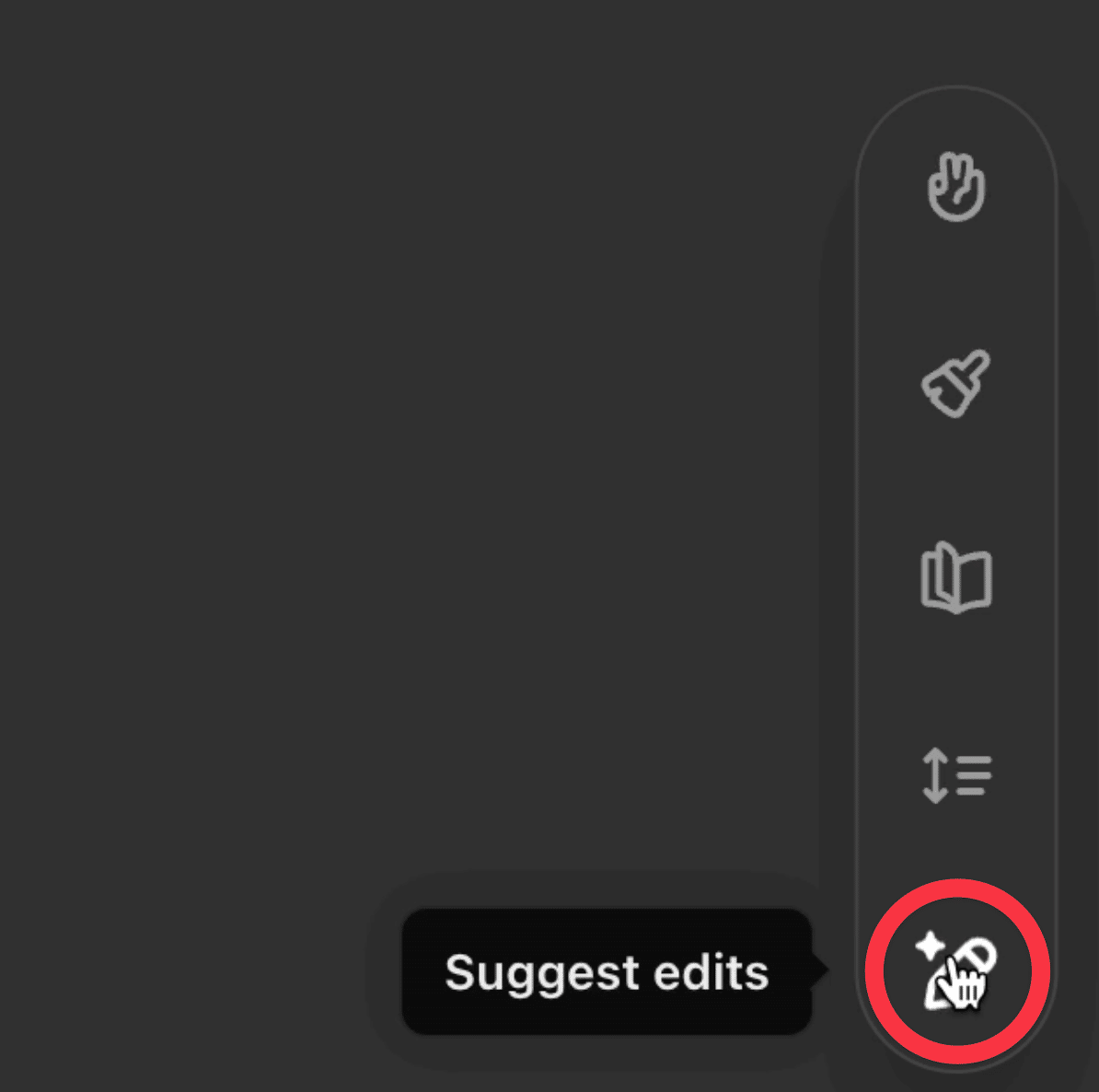This screenshot has width=1099, height=1092.
Task: Click the line-spacing style length icon
Action: coord(956,775)
